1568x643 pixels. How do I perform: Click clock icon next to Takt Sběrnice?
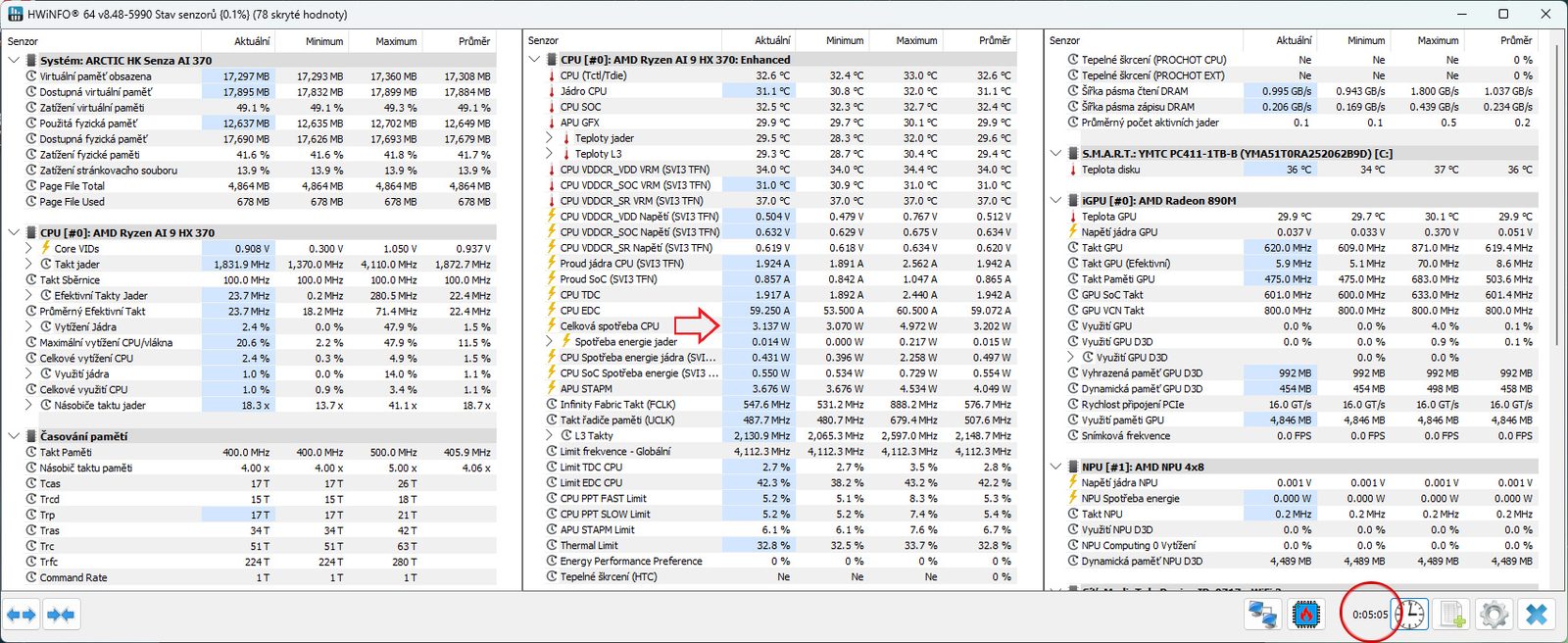31,279
